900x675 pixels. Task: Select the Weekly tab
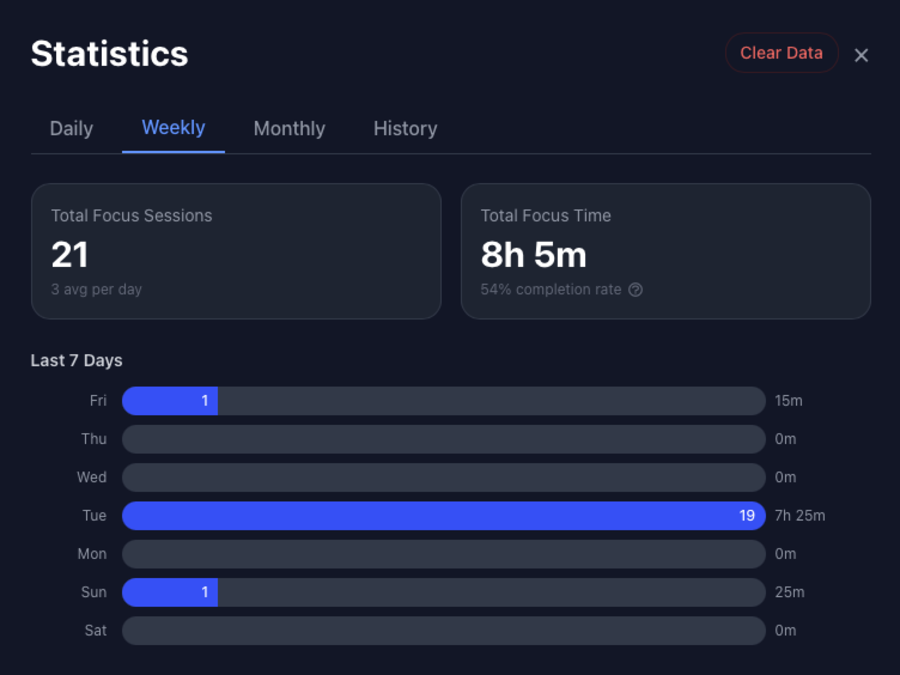(172, 128)
